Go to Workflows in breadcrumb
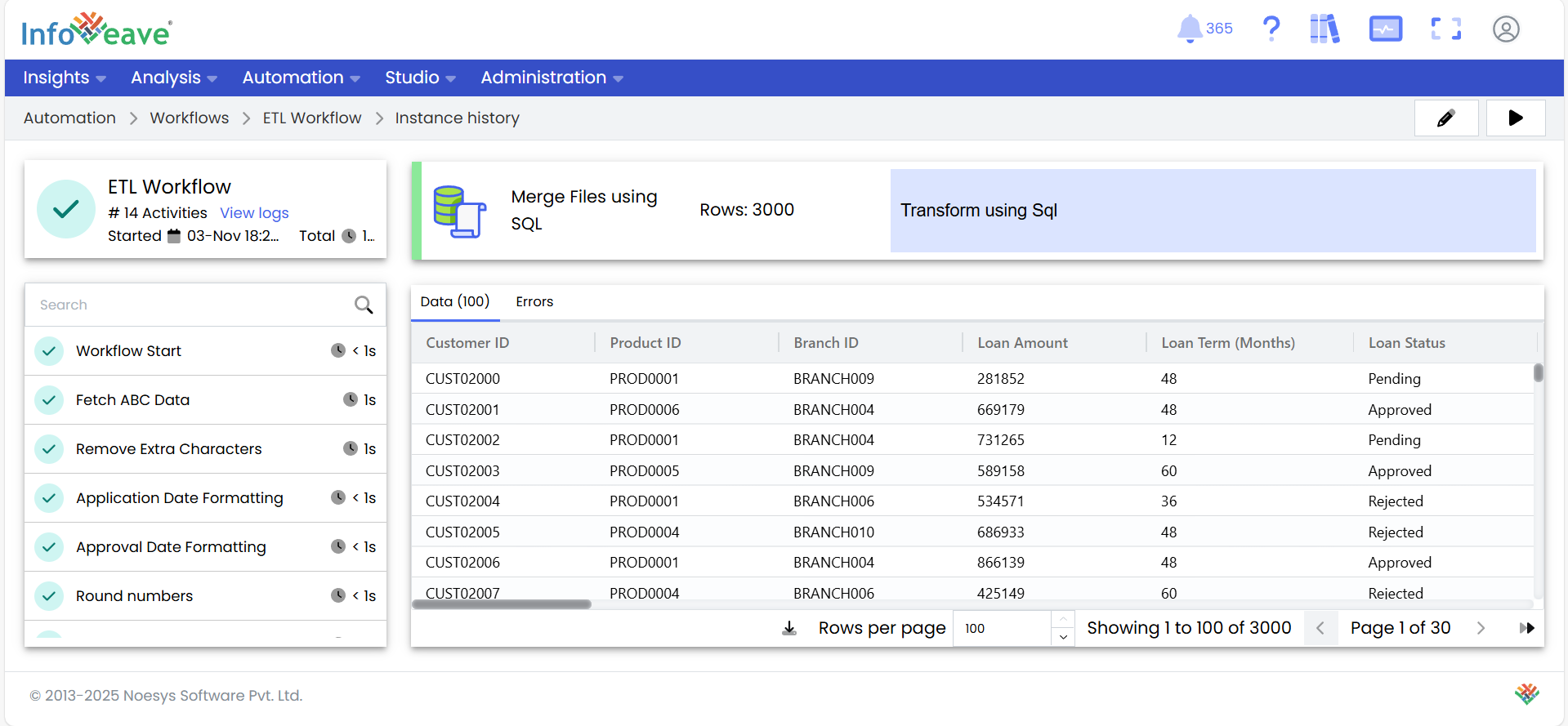Viewport: 1568px width, 726px height. pos(190,118)
